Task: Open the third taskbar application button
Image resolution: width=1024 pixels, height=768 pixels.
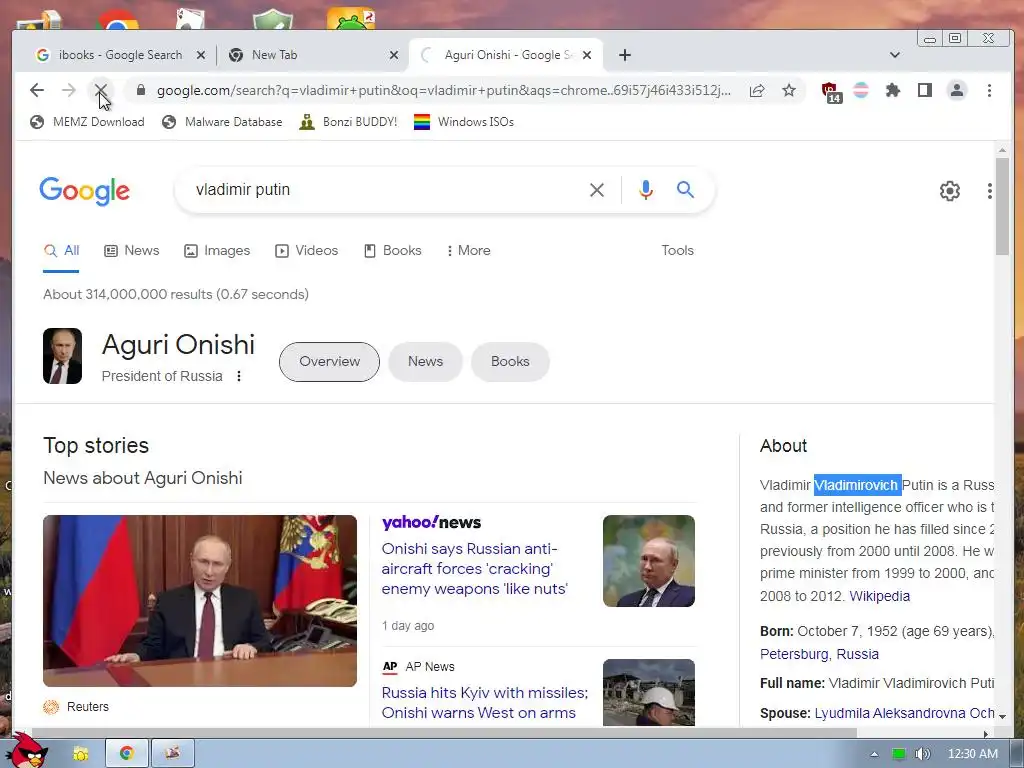Action: click(172, 754)
